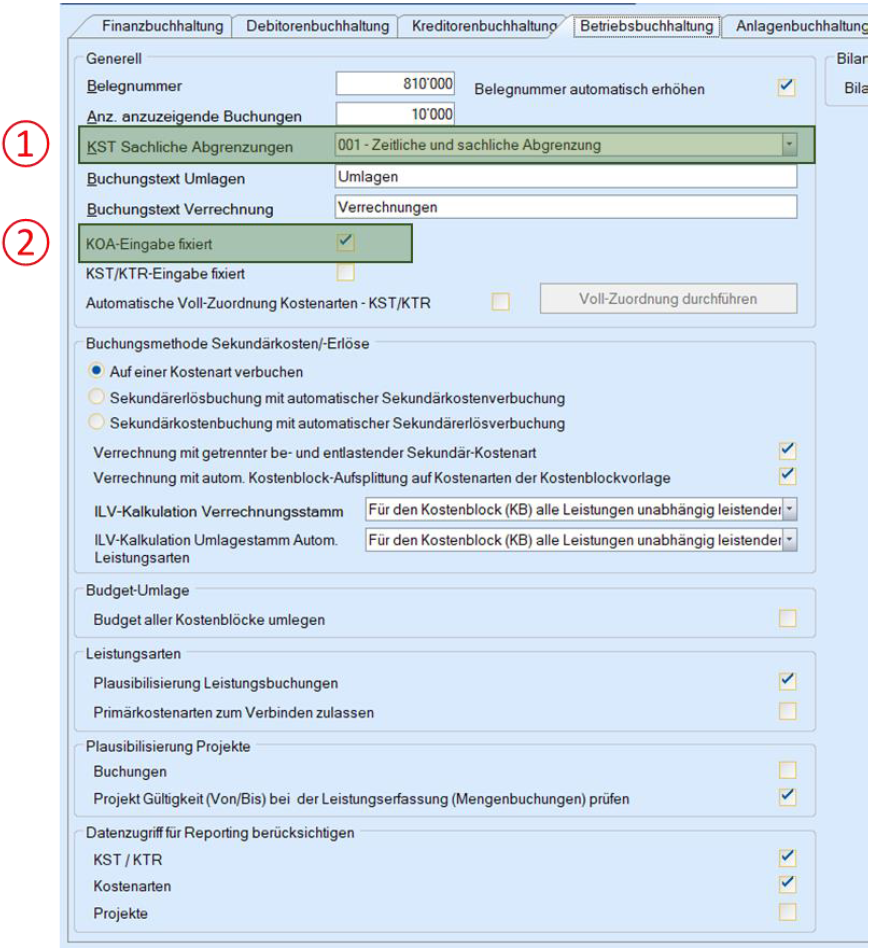Select Sekundärerlösbuchung mit automatischer Sekundärkostenverbuchung radio
The height and width of the screenshot is (952, 872).
click(x=96, y=397)
